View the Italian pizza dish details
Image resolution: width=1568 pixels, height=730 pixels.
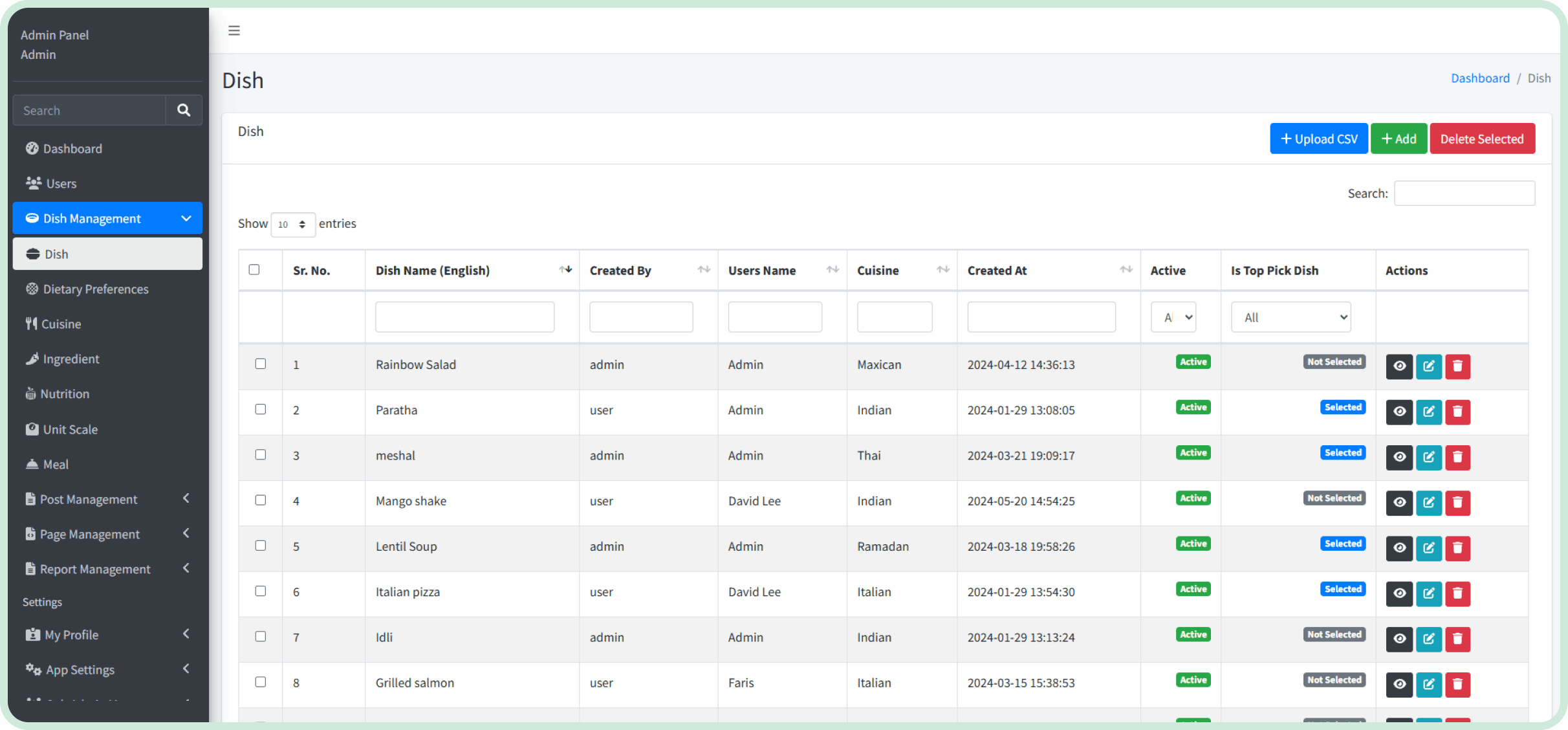tap(1399, 593)
